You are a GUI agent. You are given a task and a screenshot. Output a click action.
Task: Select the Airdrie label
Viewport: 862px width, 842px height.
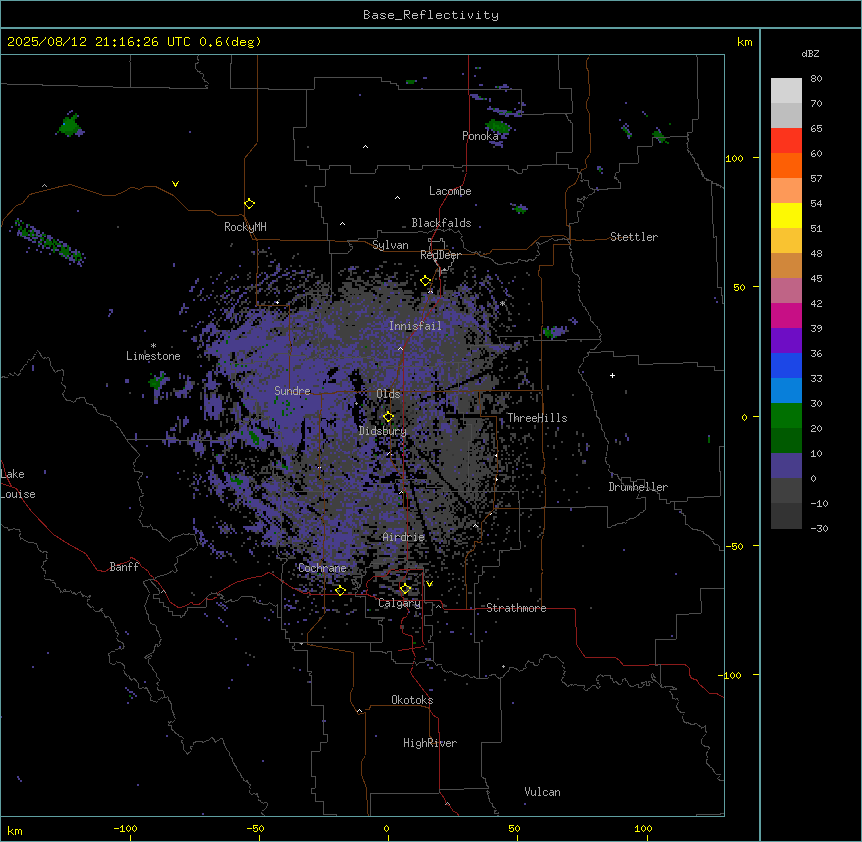(x=404, y=537)
